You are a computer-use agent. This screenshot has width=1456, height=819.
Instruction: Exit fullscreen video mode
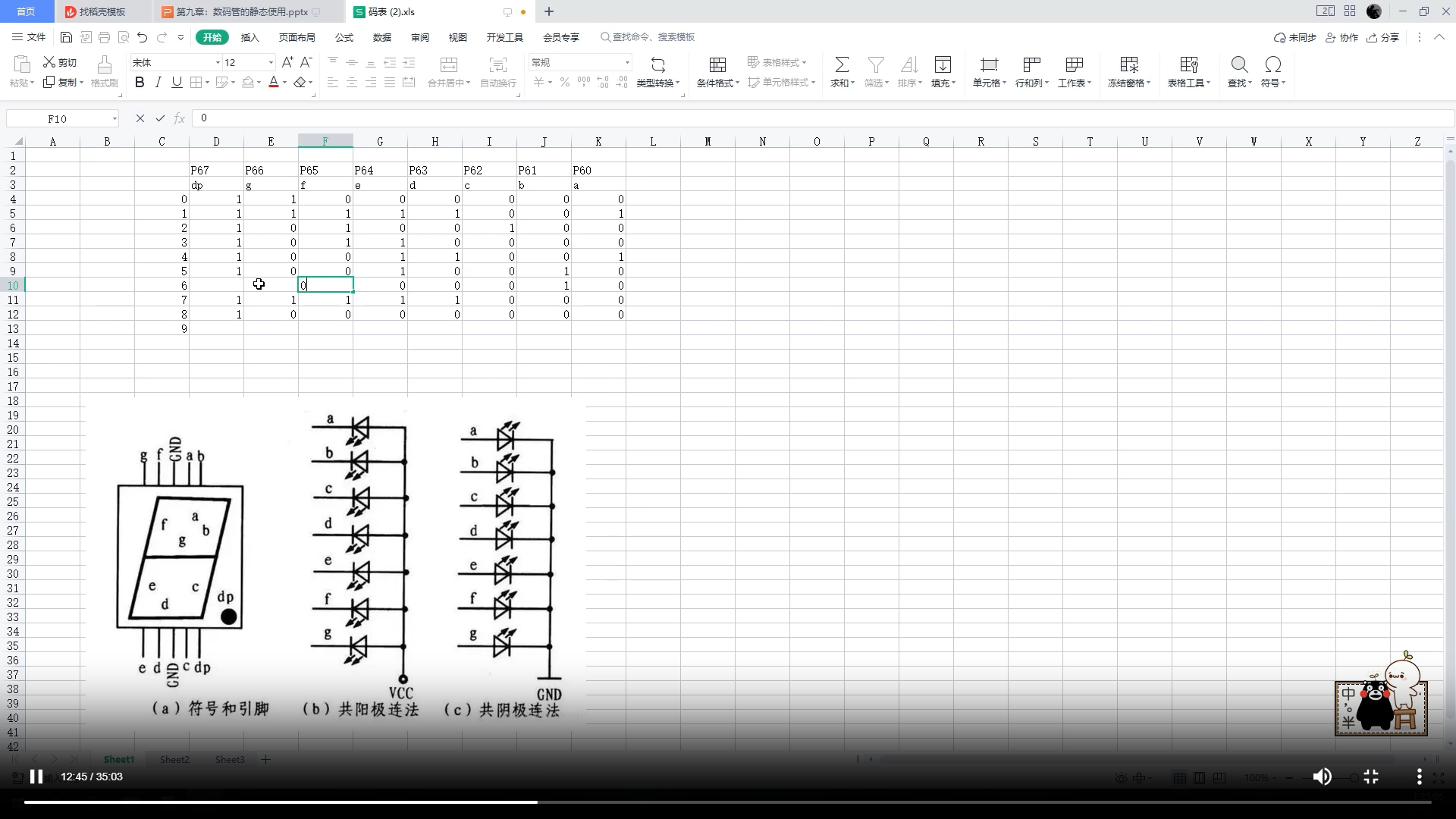point(1371,777)
